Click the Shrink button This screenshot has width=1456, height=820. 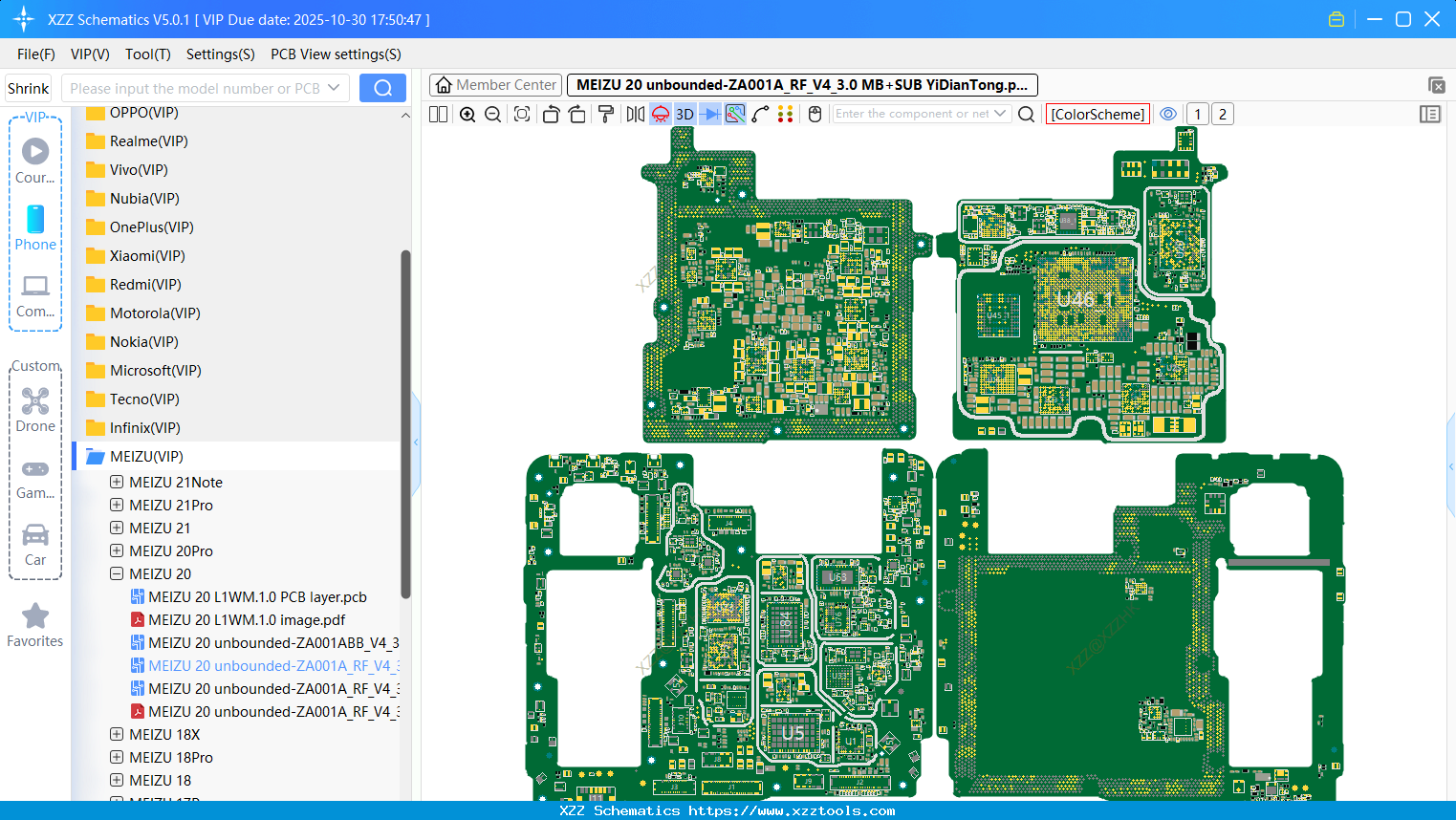[x=29, y=88]
